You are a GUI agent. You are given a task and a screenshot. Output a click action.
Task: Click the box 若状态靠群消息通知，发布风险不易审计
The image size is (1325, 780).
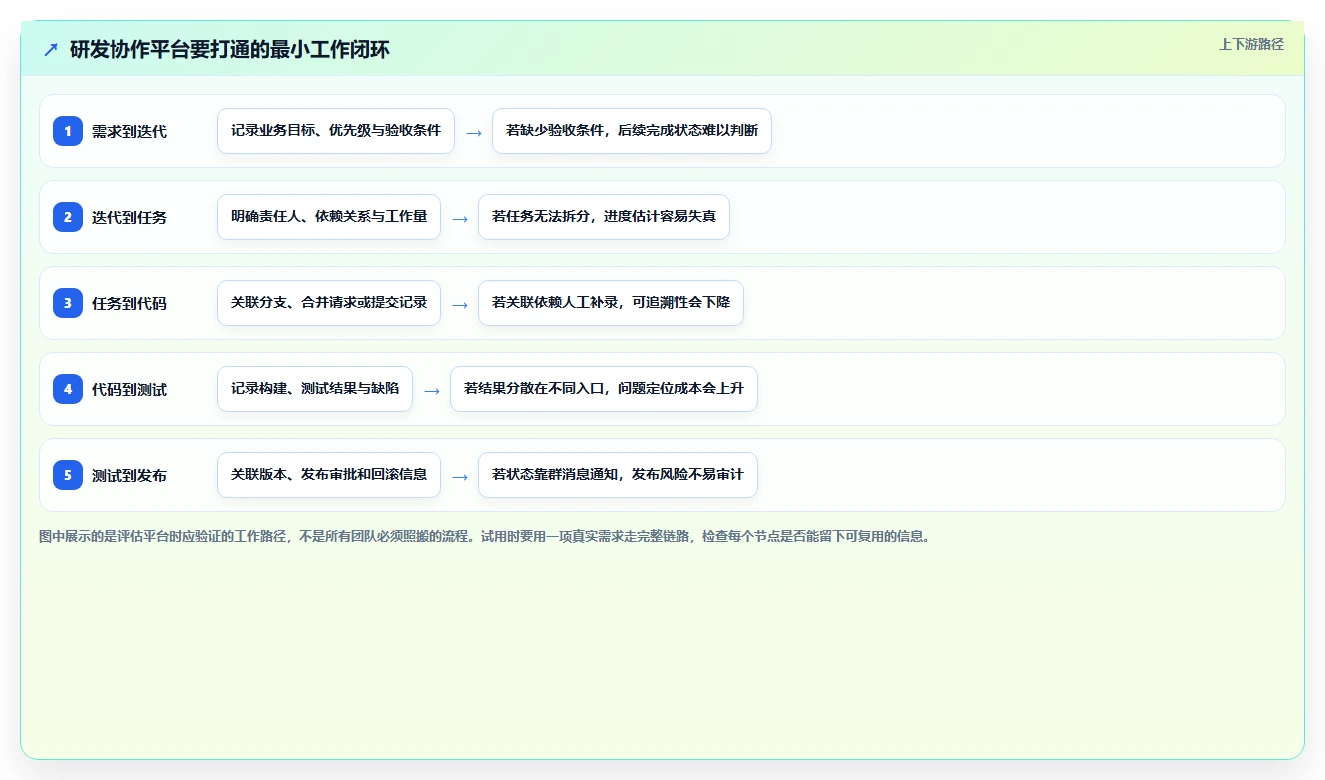point(618,475)
